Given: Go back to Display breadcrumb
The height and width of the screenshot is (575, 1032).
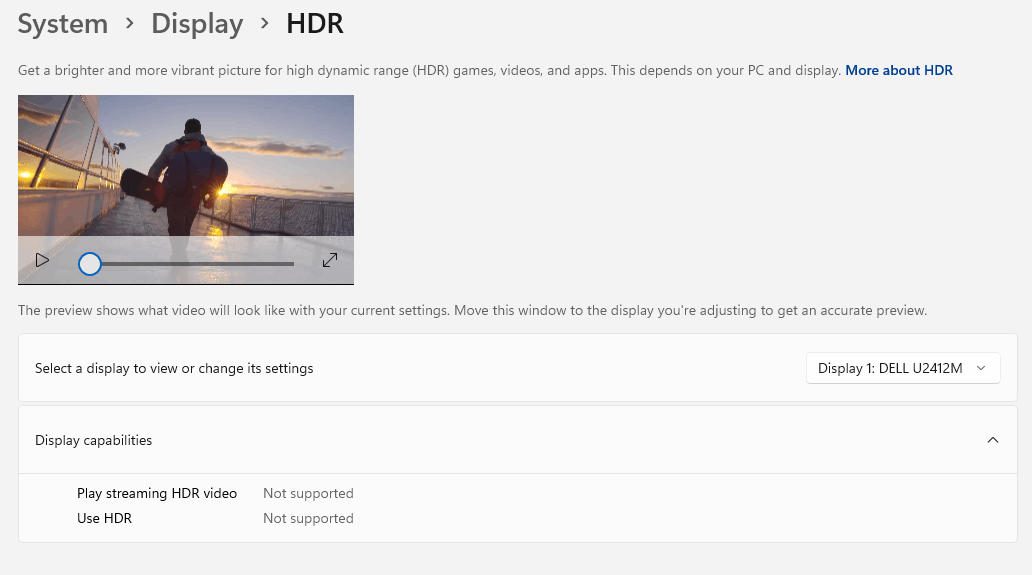Looking at the screenshot, I should point(197,24).
